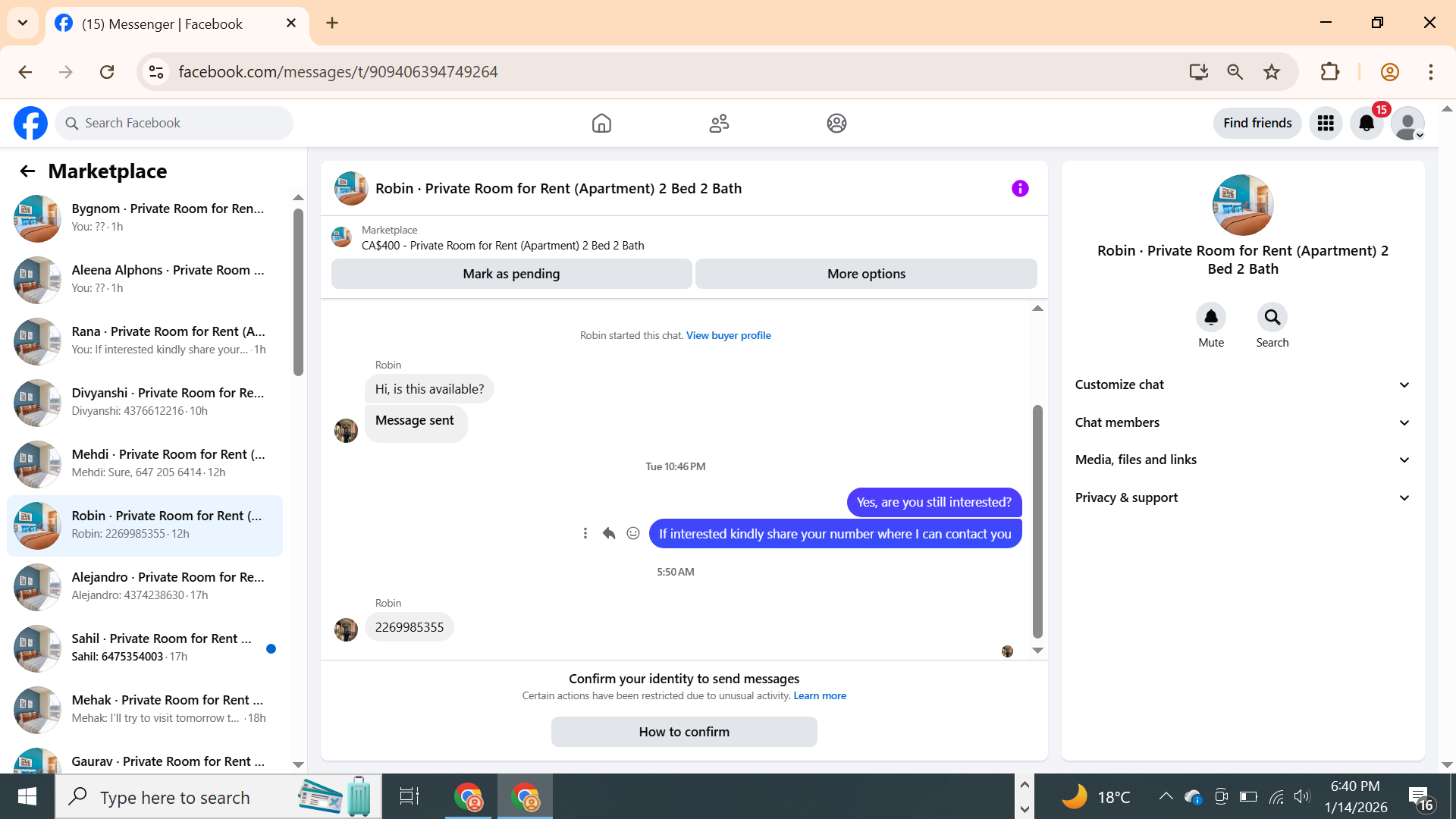Click in the Search Facebook field

tap(182, 123)
